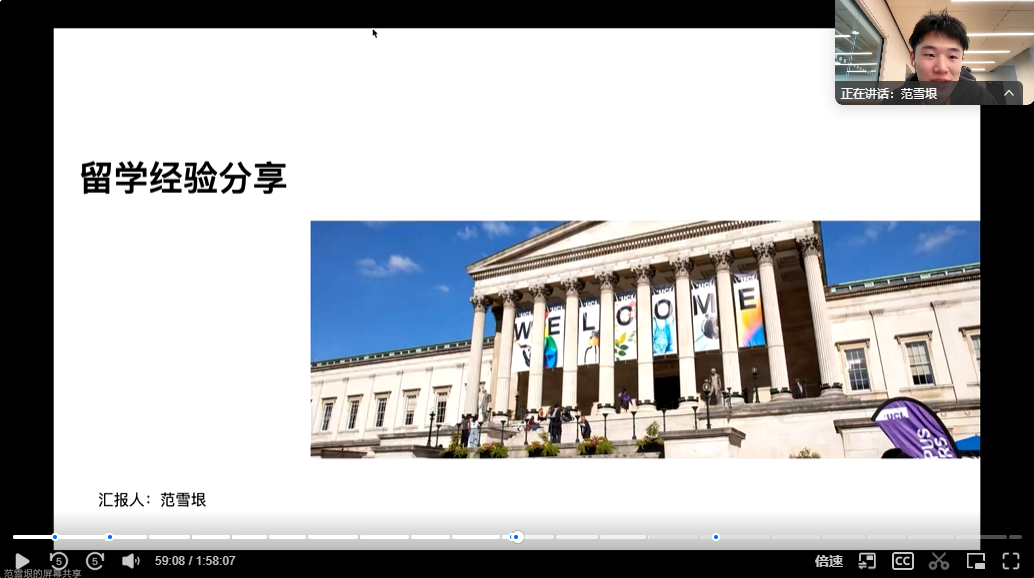Mute the volume speaker icon
The height and width of the screenshot is (578, 1034).
(x=130, y=561)
